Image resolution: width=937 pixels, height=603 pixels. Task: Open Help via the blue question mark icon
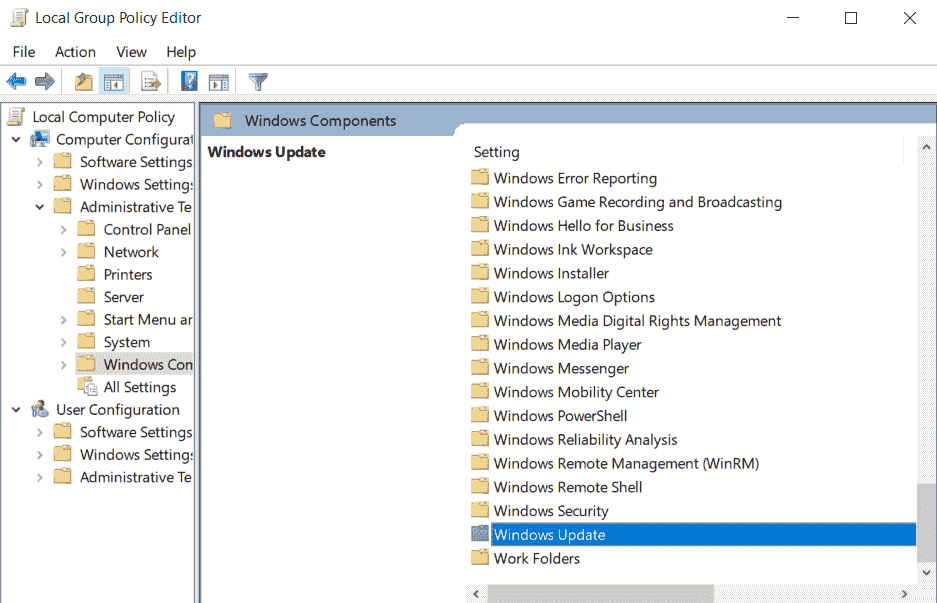click(x=189, y=82)
